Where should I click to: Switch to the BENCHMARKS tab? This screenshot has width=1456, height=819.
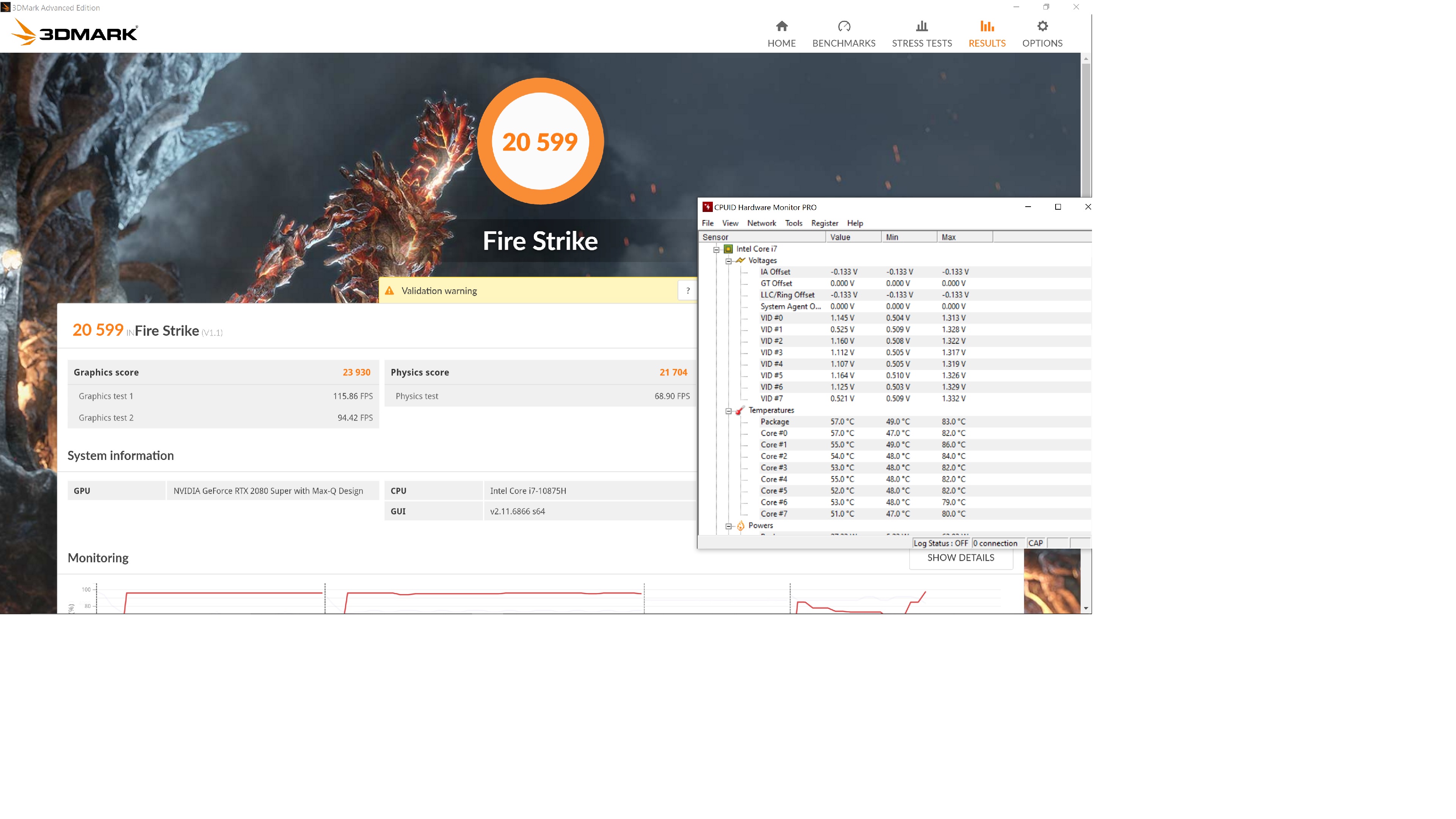pos(843,34)
